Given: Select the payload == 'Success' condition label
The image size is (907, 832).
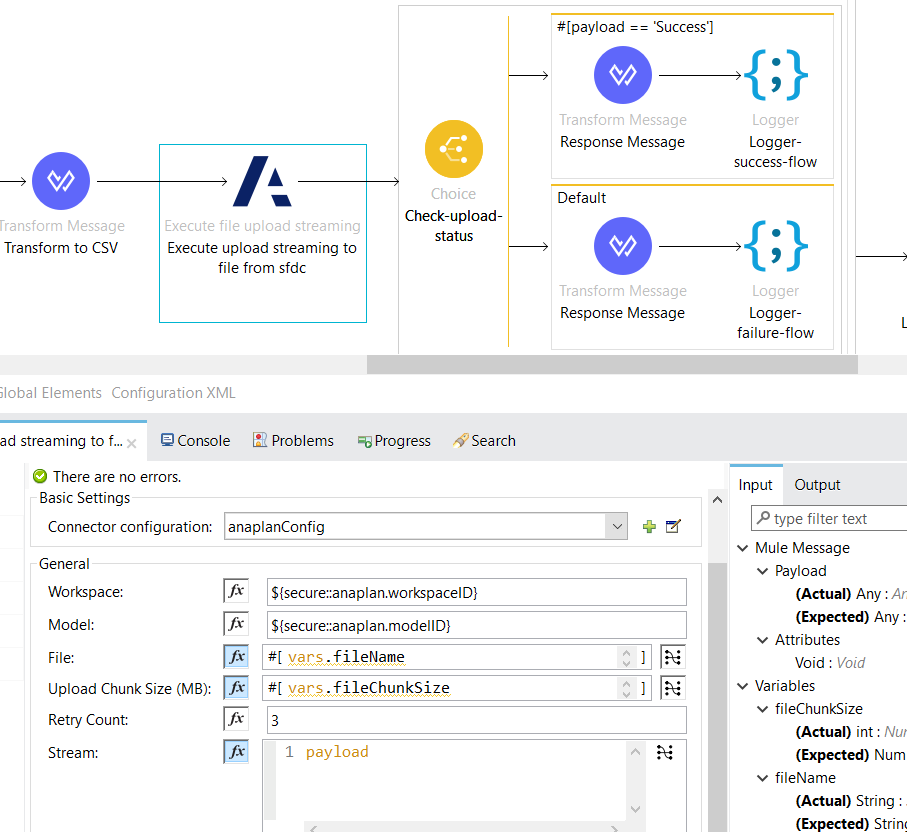Looking at the screenshot, I should coord(635,27).
